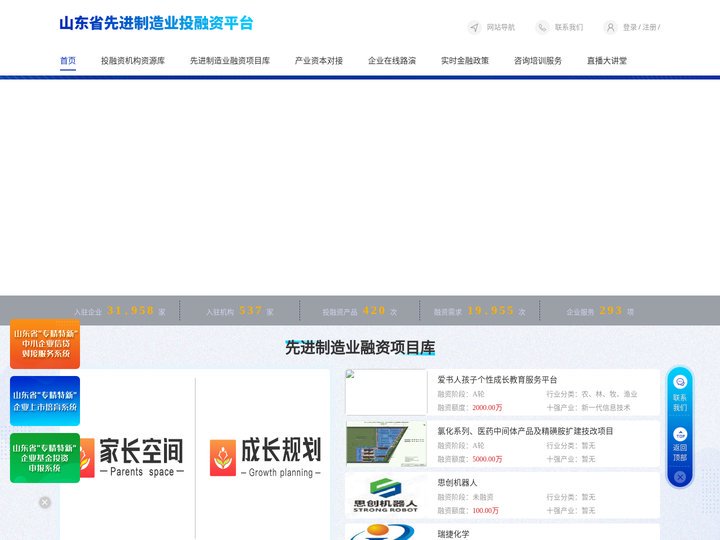Close the left floating tiles panel

[45, 502]
